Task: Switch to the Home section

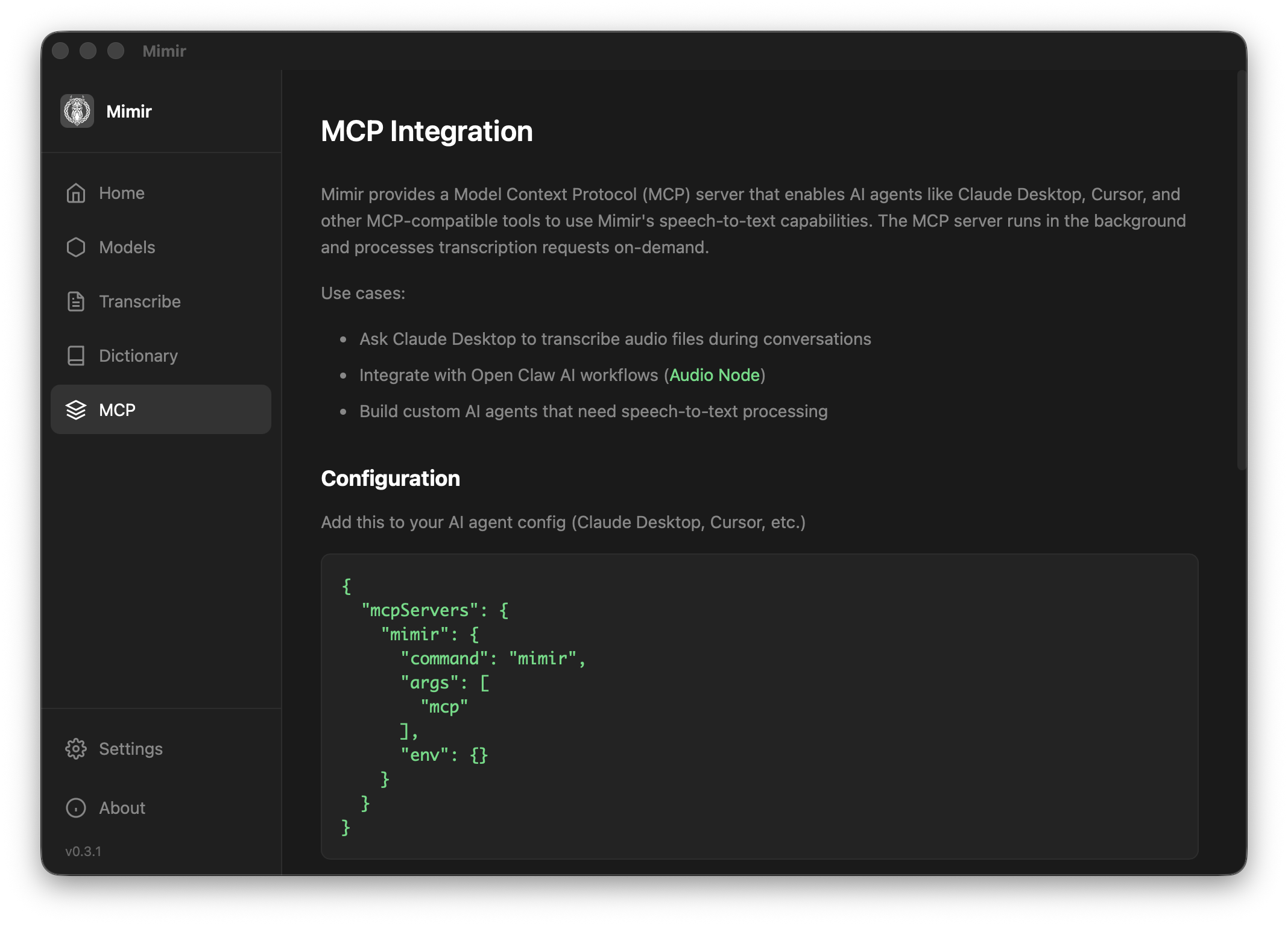Action: [x=122, y=193]
